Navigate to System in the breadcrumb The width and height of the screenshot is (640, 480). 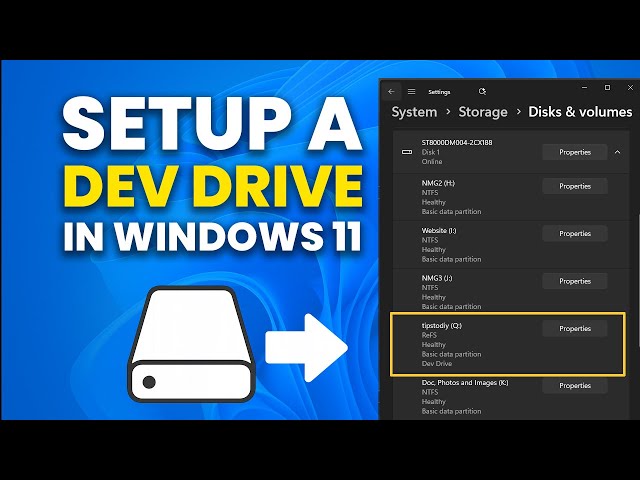coord(414,112)
